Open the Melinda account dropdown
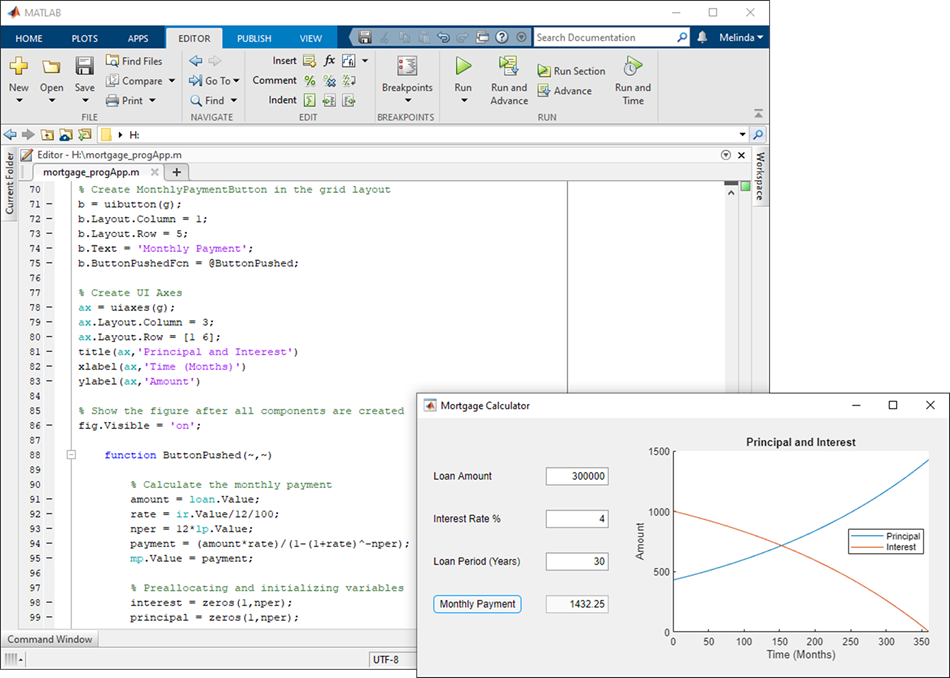The height and width of the screenshot is (678, 950). (x=741, y=38)
